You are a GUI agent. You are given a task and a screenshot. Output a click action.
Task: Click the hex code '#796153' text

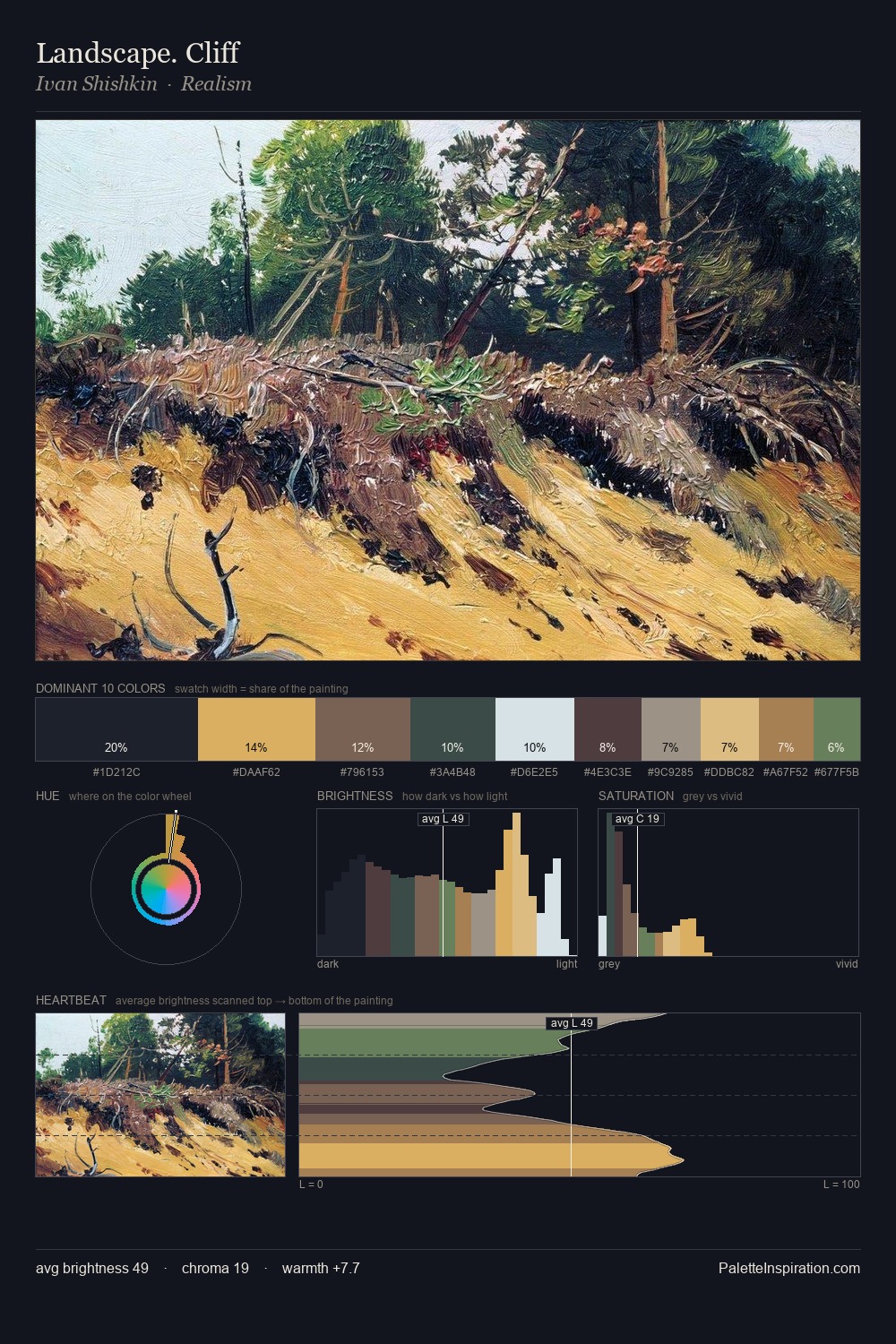coord(363,771)
